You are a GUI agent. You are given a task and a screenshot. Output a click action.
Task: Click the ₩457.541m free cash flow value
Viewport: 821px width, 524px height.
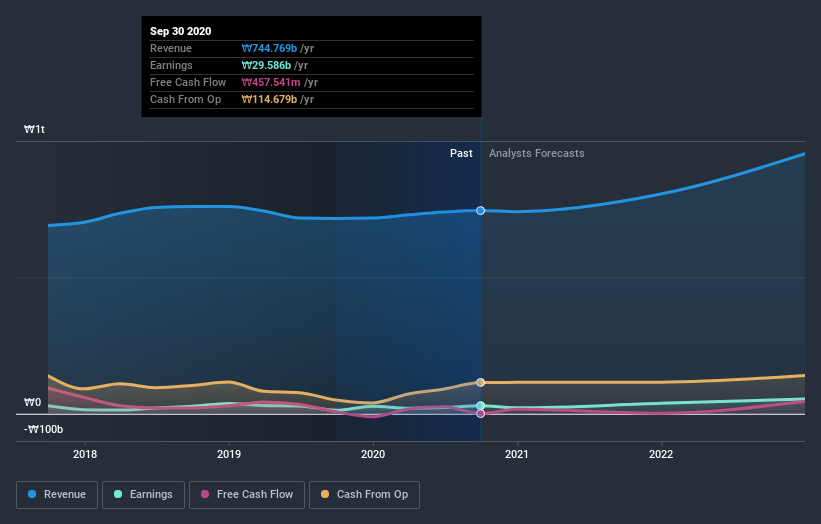click(271, 82)
